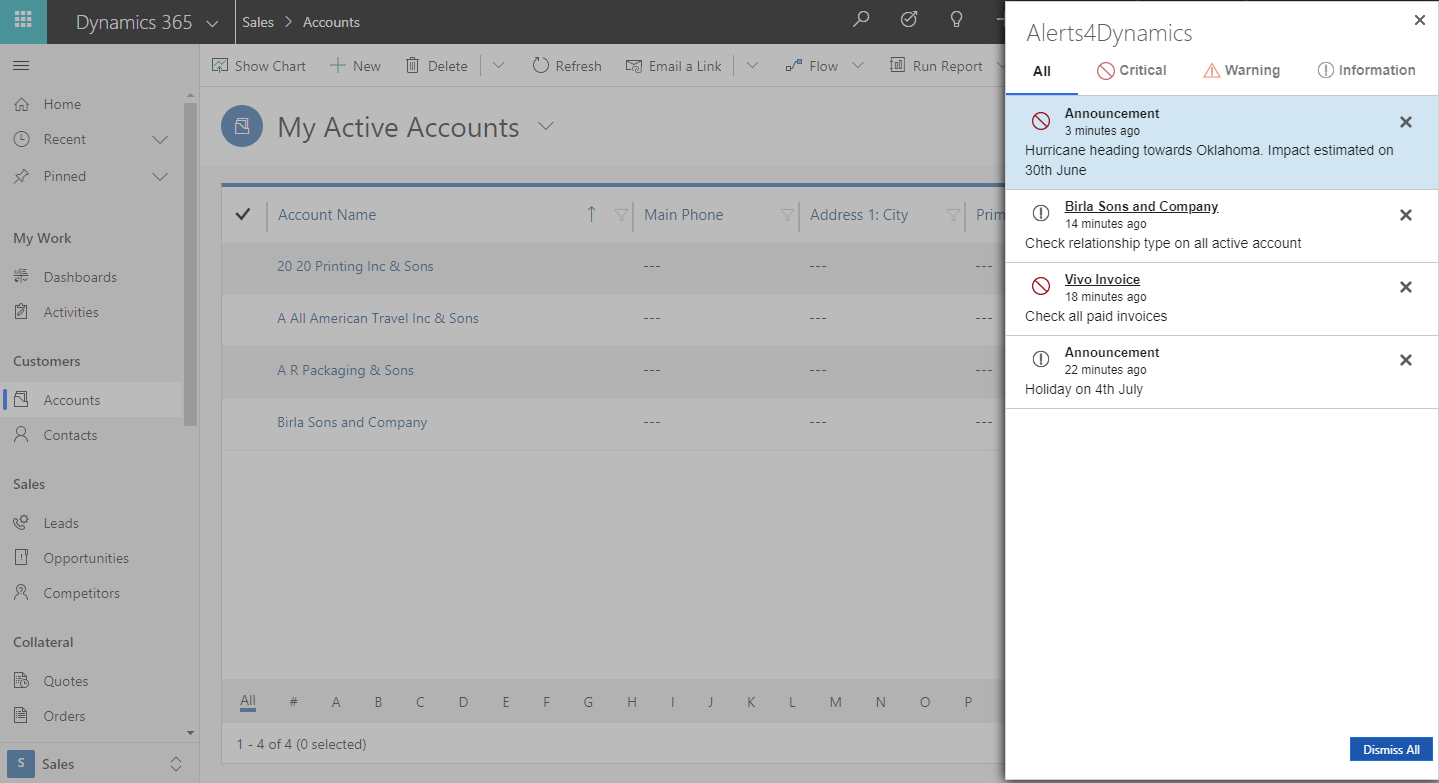Screen dimensions: 1439x783
Task: Open the Flow command
Action: 811,66
